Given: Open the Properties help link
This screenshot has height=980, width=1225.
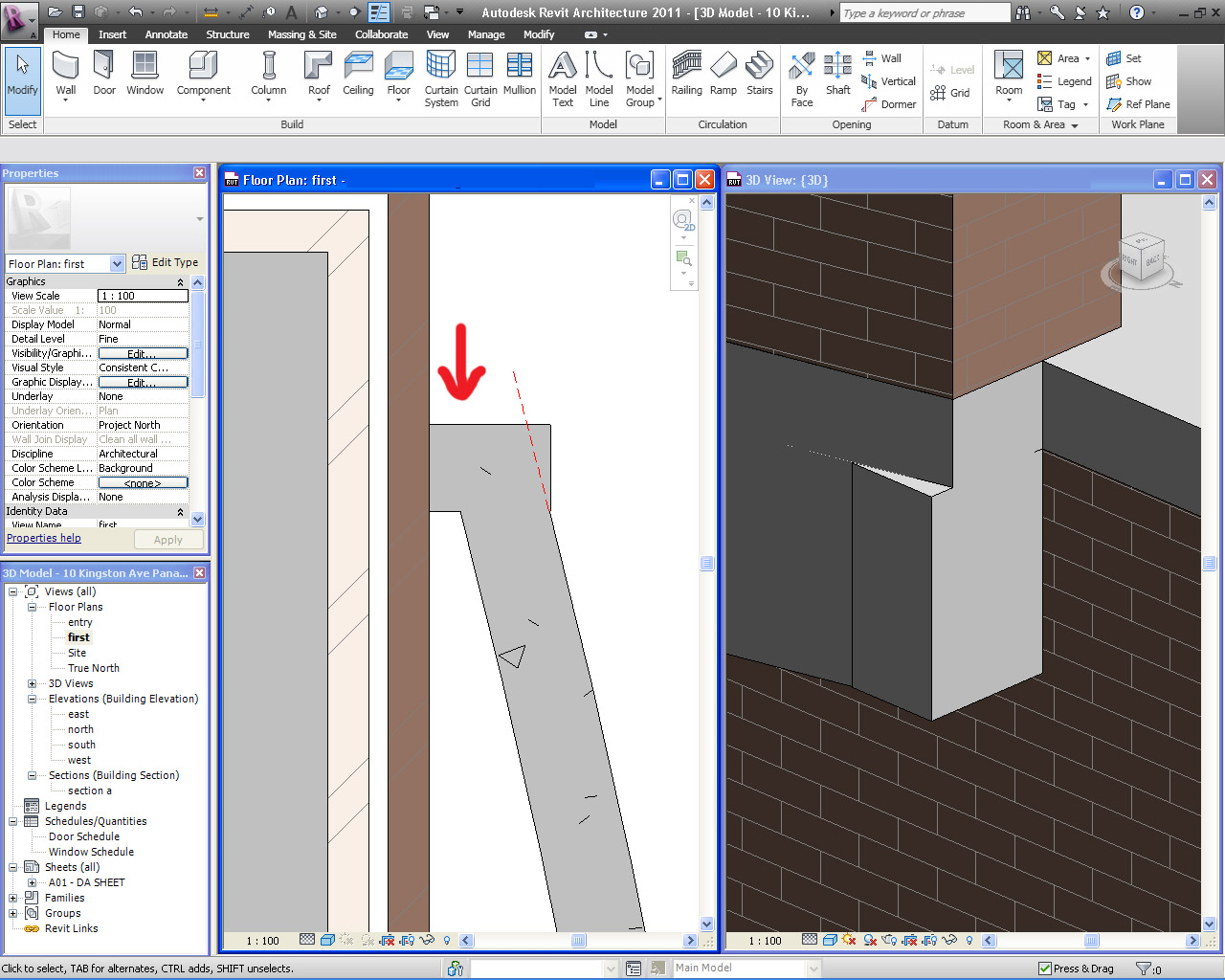Looking at the screenshot, I should pyautogui.click(x=44, y=538).
